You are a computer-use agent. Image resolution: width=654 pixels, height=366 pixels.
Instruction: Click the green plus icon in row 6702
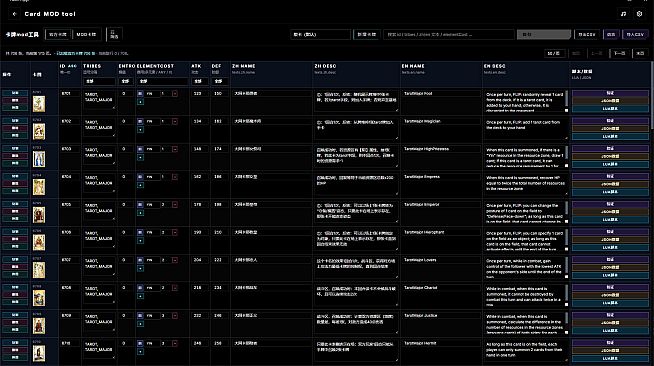point(140,130)
